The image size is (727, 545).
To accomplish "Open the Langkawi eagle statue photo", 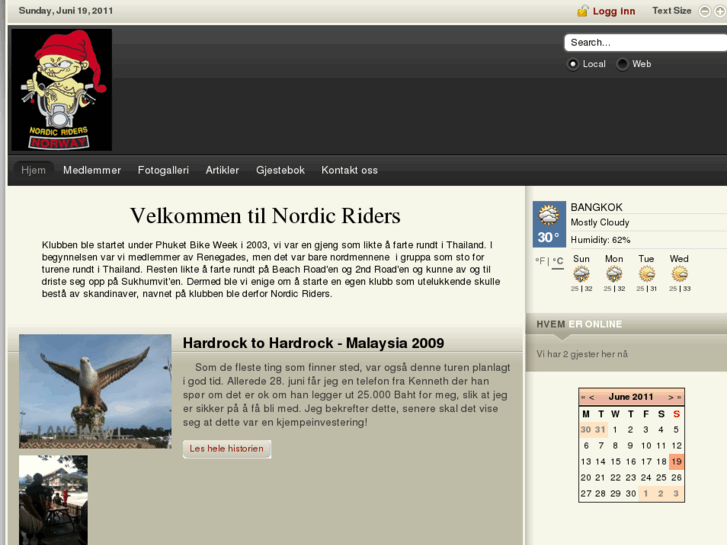I will click(x=95, y=391).
